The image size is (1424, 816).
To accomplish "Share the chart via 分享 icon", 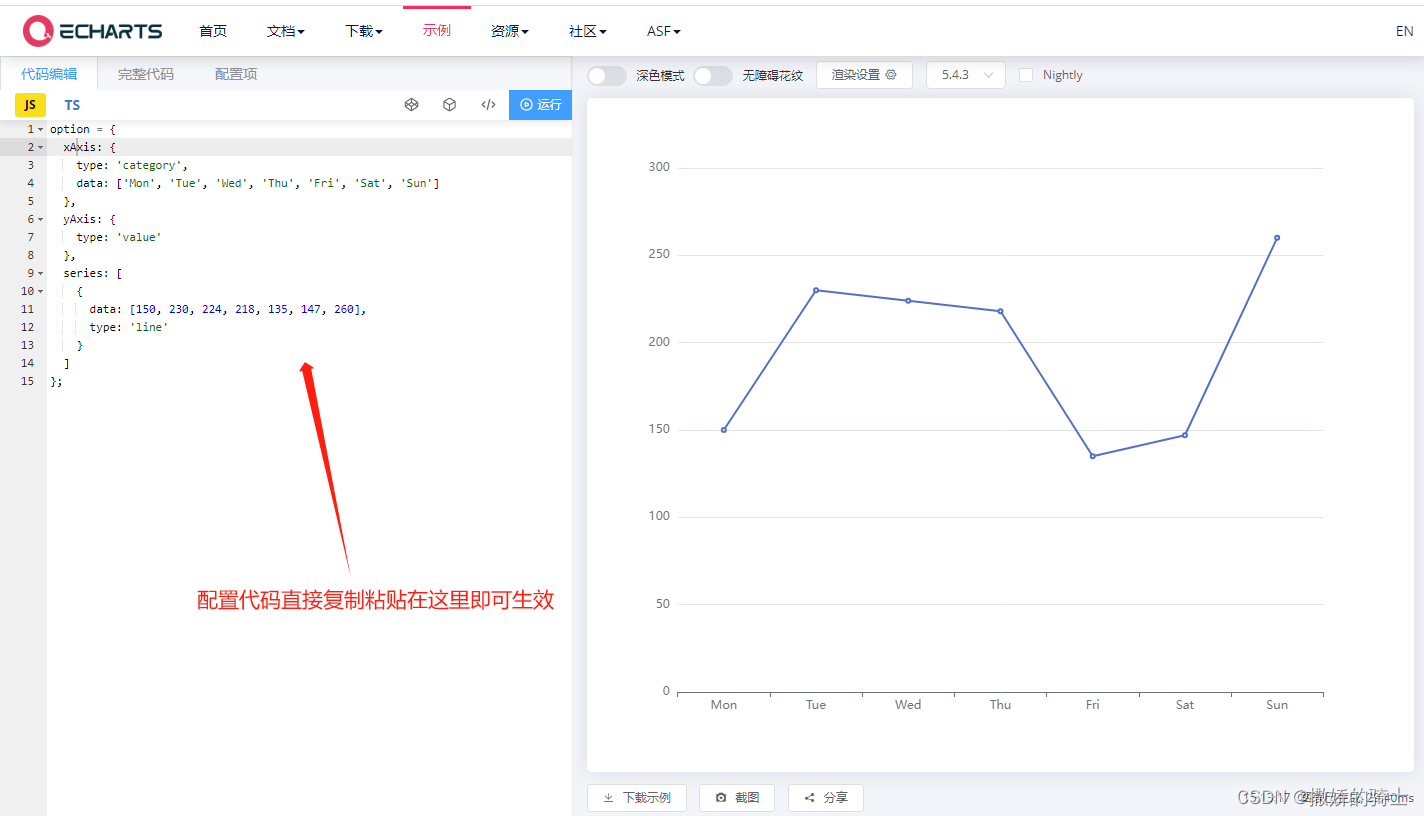I will tap(825, 797).
